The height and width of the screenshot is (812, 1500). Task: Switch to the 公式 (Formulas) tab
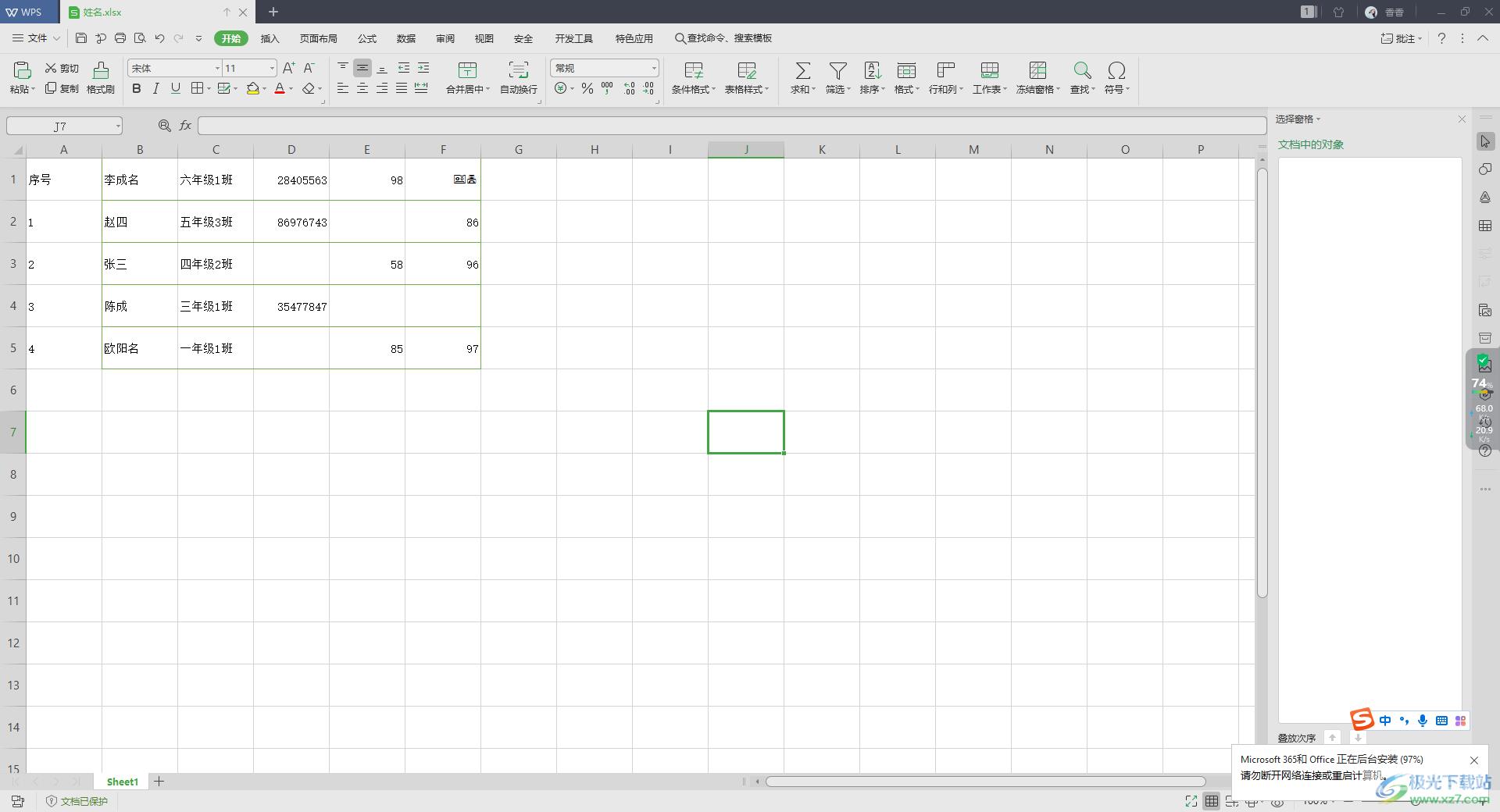click(366, 38)
